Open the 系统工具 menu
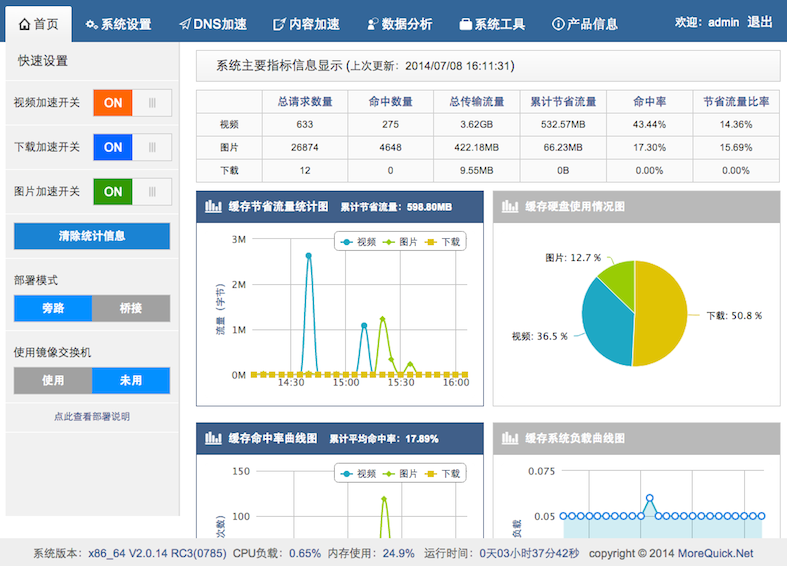The height and width of the screenshot is (566, 787). pyautogui.click(x=492, y=24)
